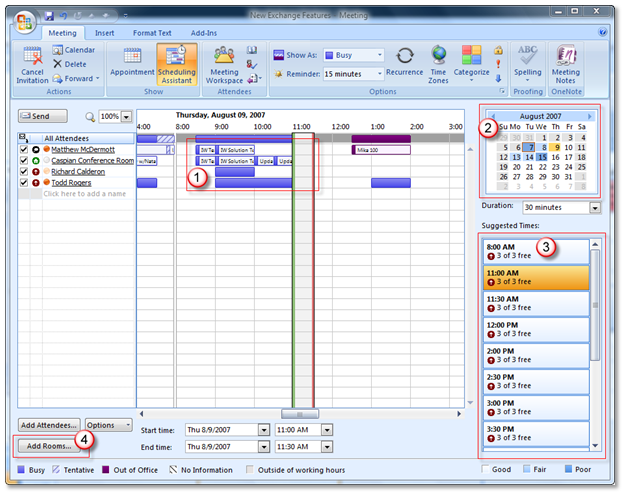Open the 100% zoom dropdown

(127, 117)
